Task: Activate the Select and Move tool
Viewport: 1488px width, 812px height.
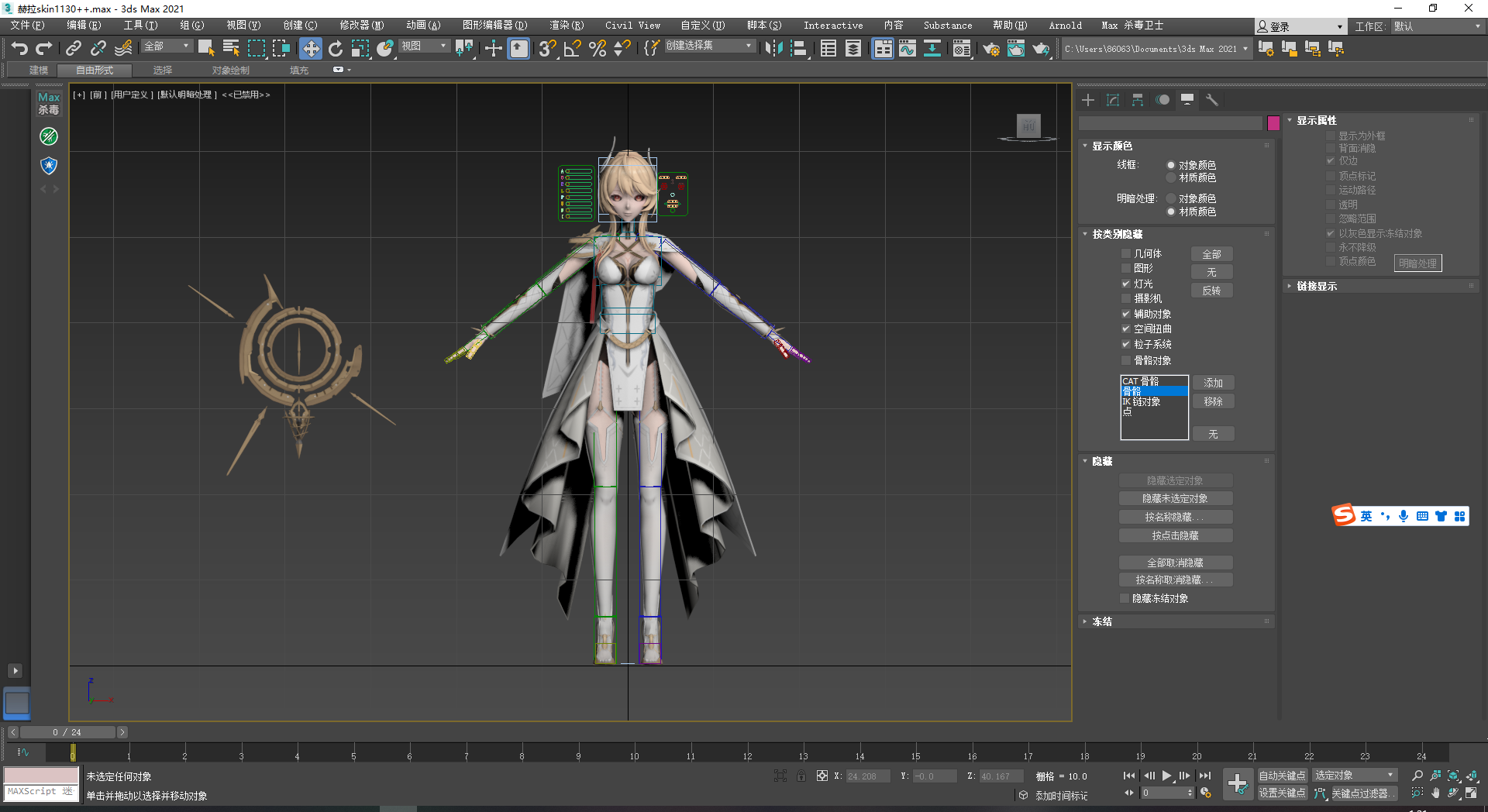Action: 310,49
